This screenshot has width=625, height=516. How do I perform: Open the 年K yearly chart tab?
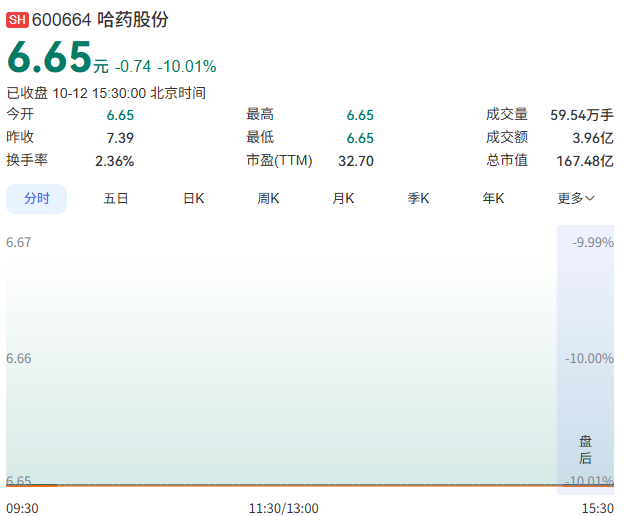tap(493, 198)
